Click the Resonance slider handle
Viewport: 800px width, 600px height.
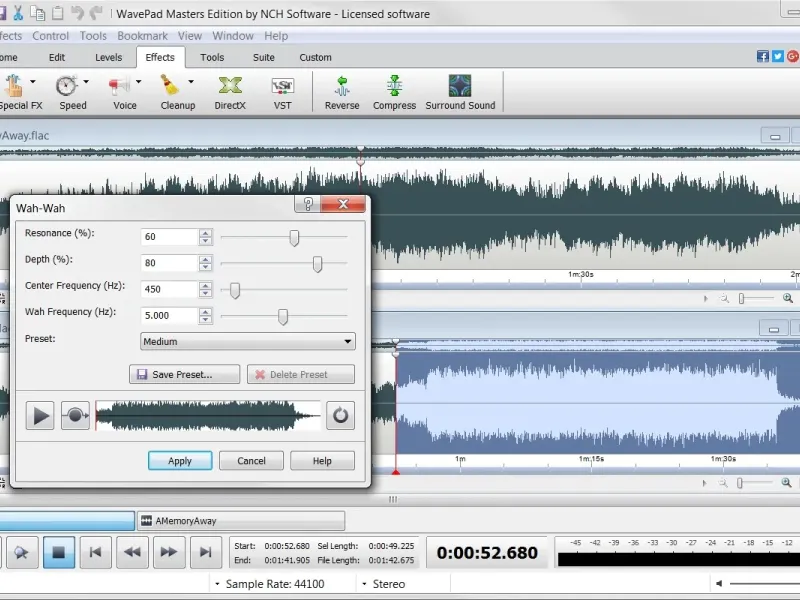point(294,238)
